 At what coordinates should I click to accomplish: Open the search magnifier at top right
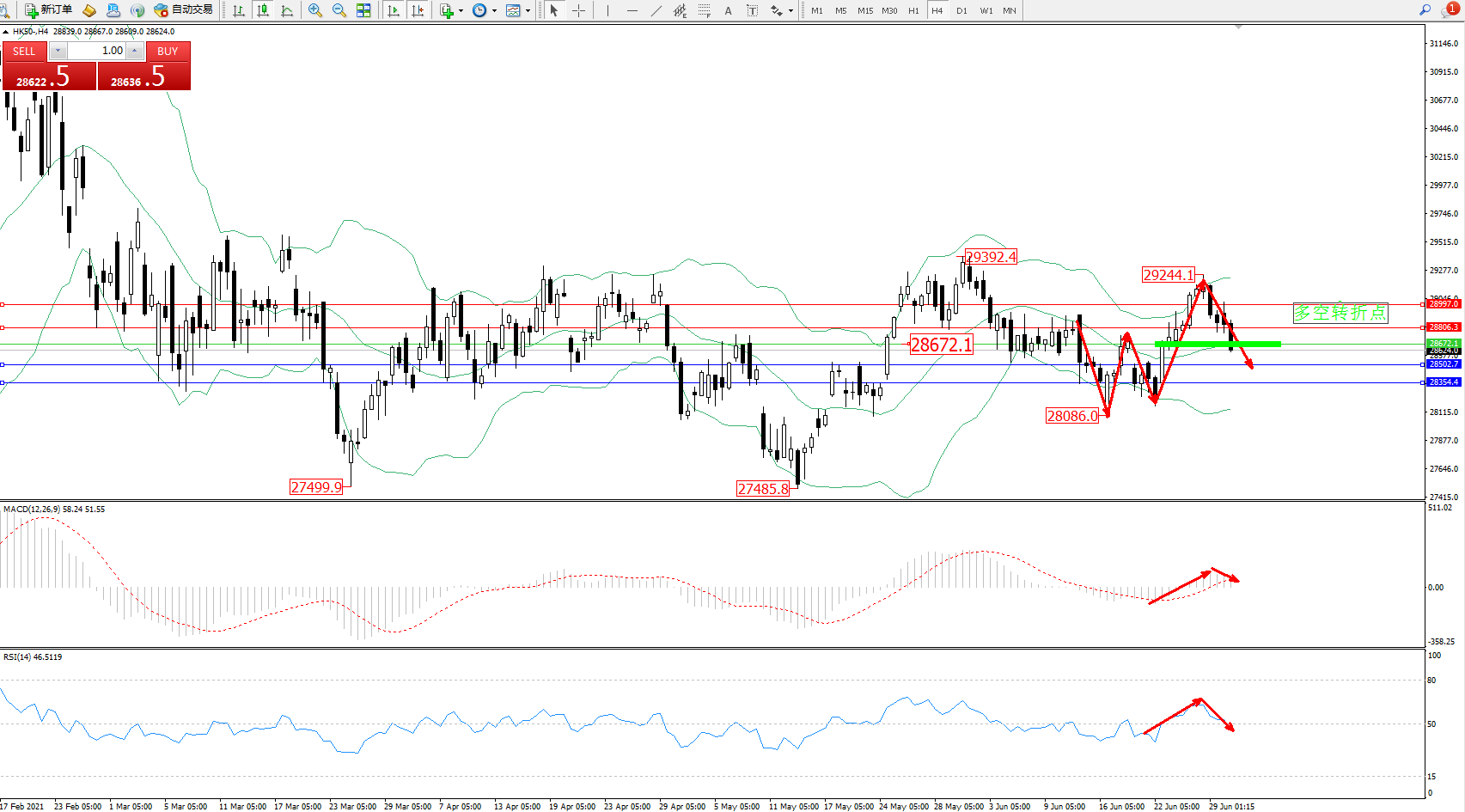(1425, 10)
